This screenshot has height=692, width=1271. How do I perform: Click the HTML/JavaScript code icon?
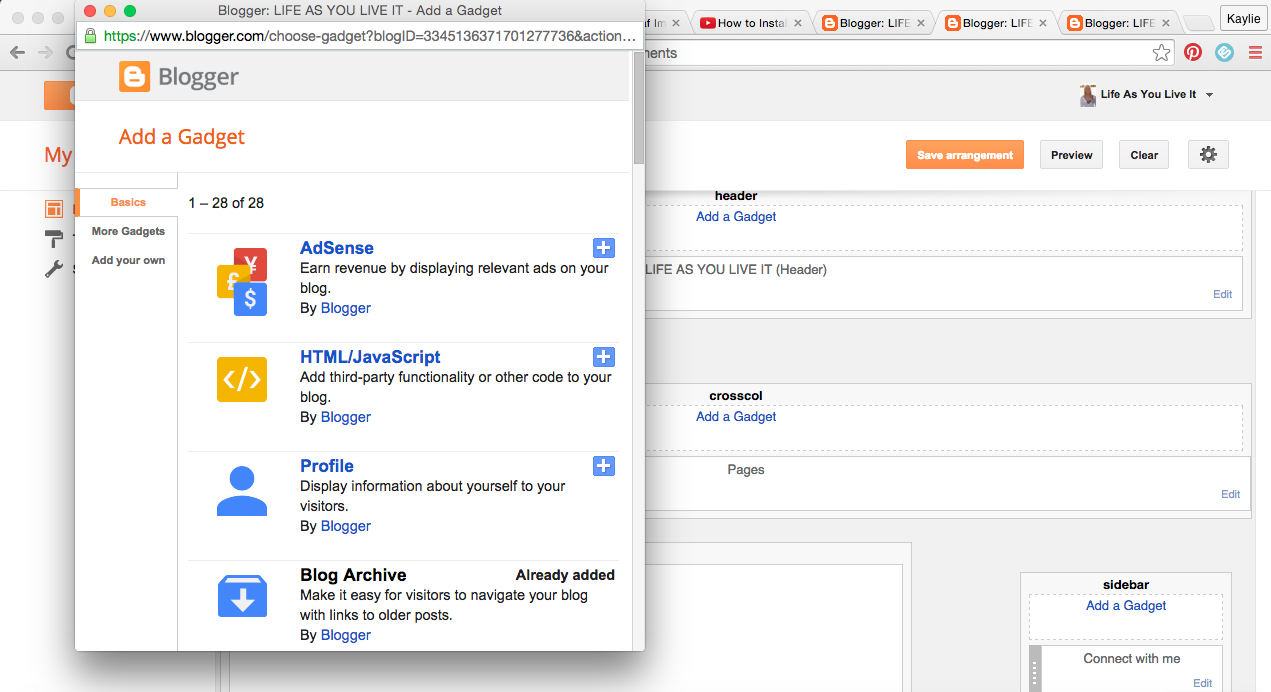[242, 379]
